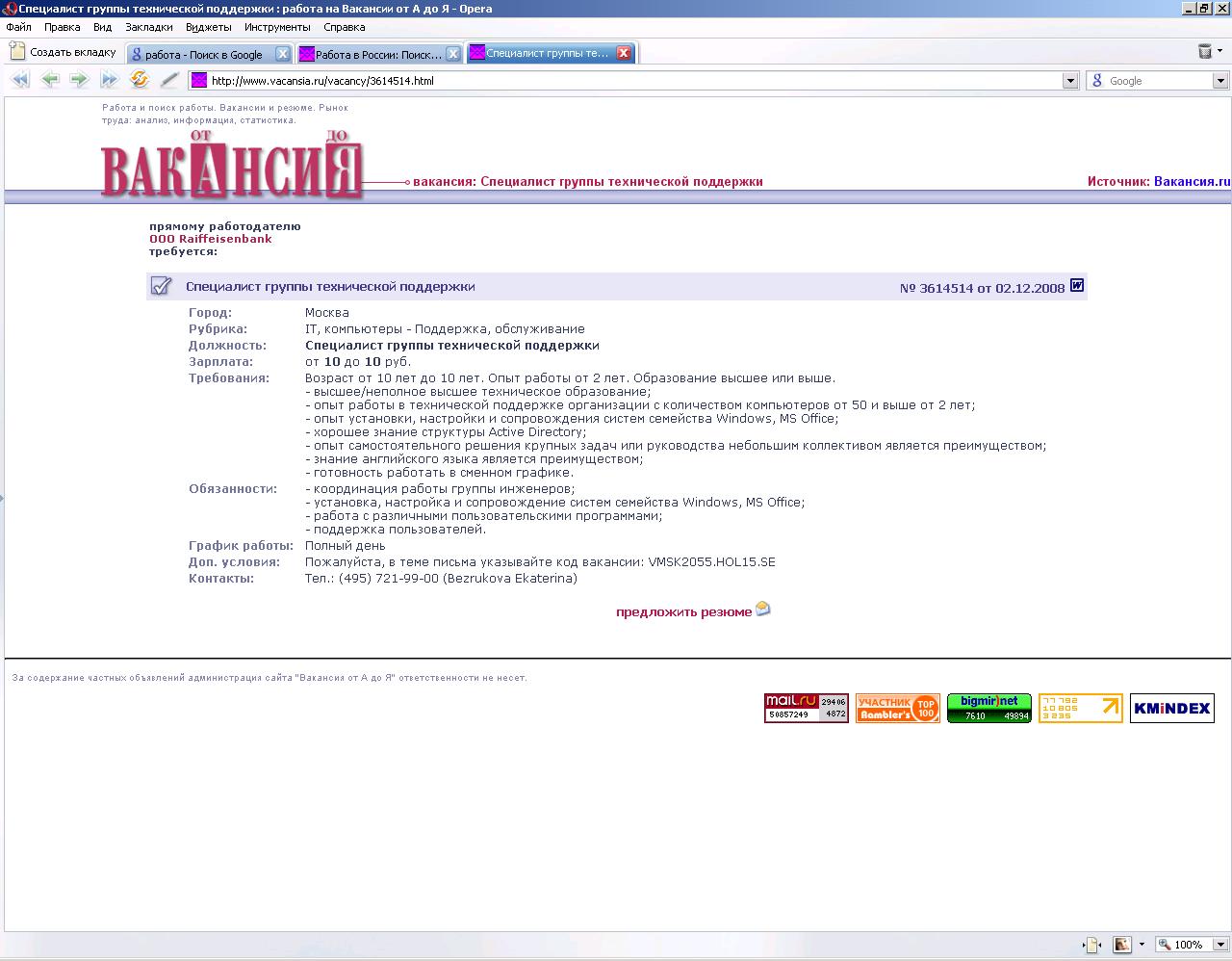This screenshot has height=961, width=1232.
Task: Click the Вакансия от А до Я logo
Action: click(231, 166)
